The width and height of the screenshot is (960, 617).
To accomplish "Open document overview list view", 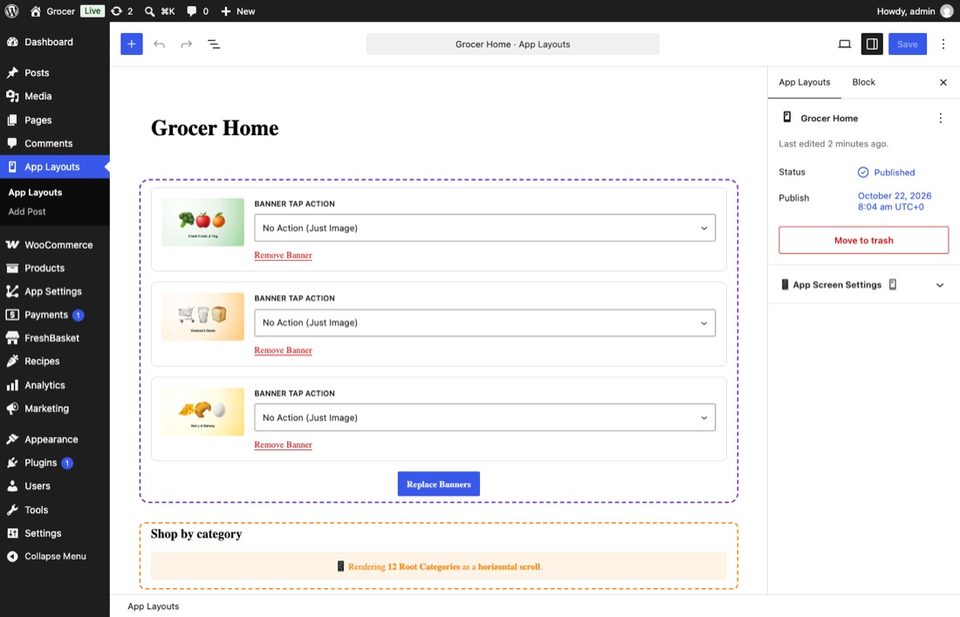I will 214,44.
